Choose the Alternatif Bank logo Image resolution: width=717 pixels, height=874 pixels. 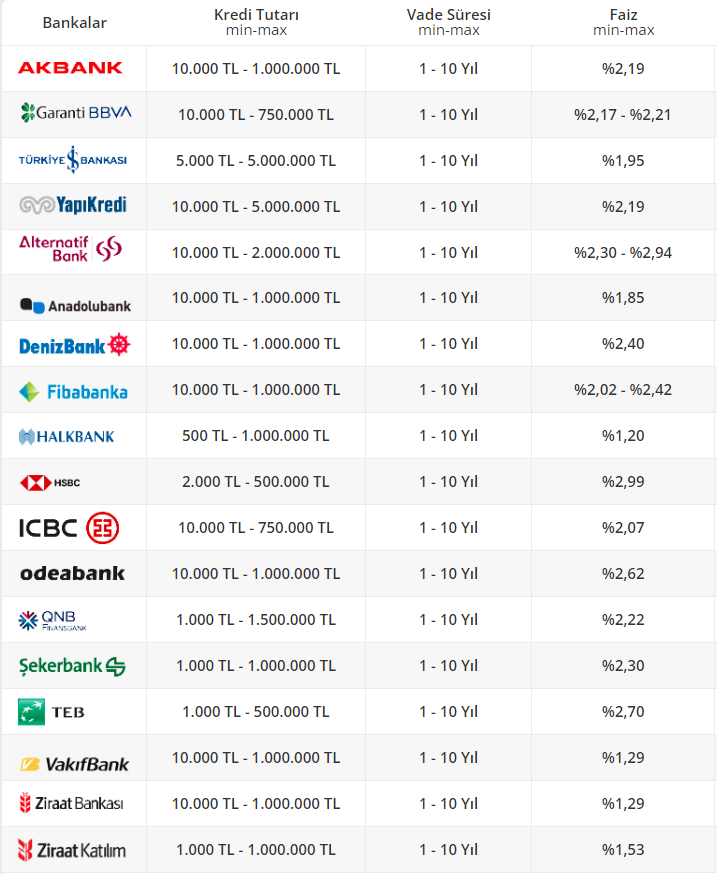click(x=70, y=249)
